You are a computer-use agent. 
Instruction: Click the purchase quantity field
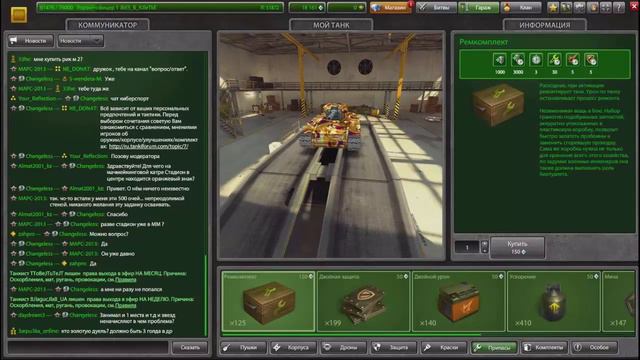(x=467, y=247)
